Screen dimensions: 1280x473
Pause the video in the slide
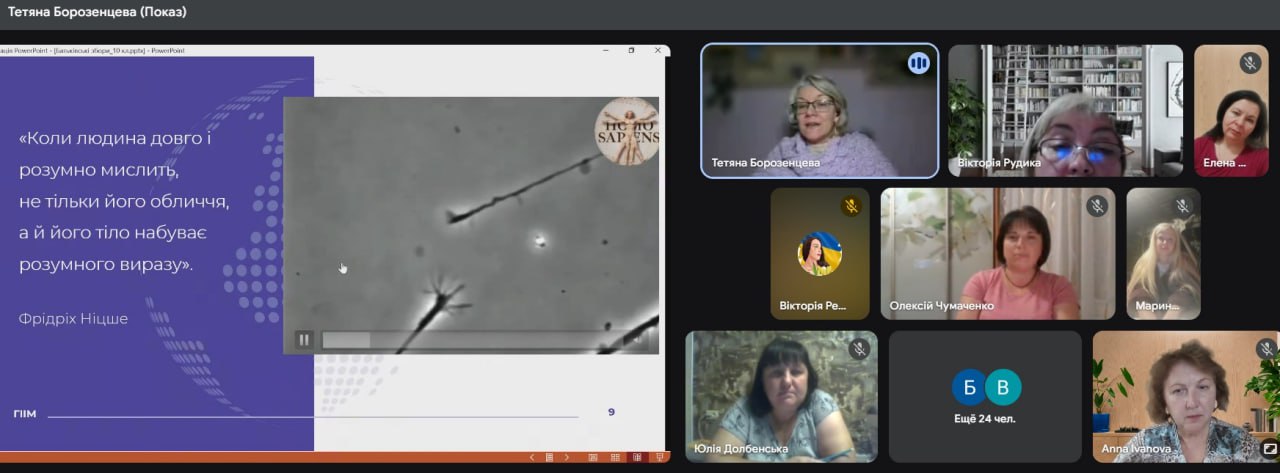[304, 340]
